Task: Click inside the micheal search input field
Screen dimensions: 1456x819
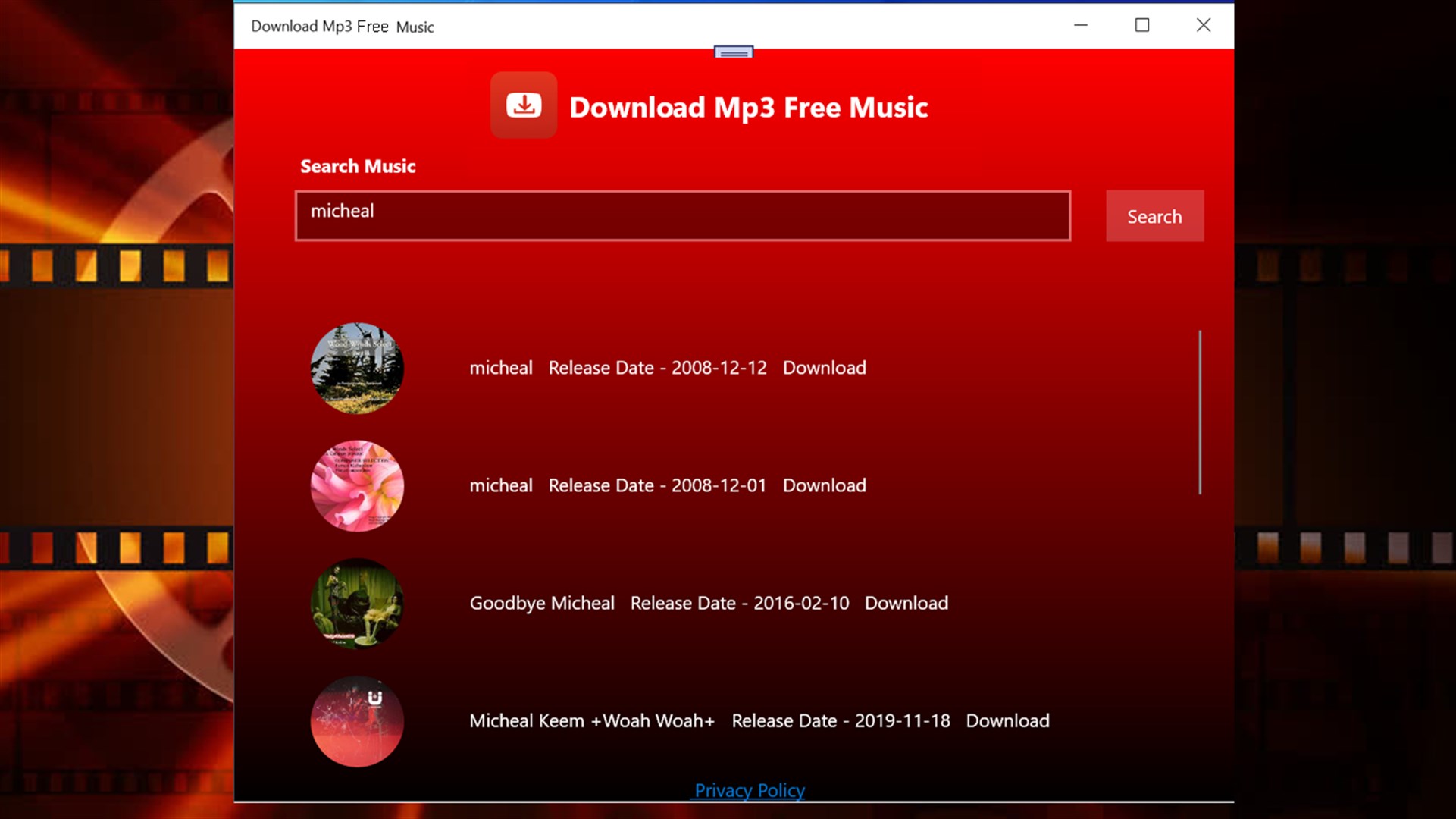Action: pos(682,215)
